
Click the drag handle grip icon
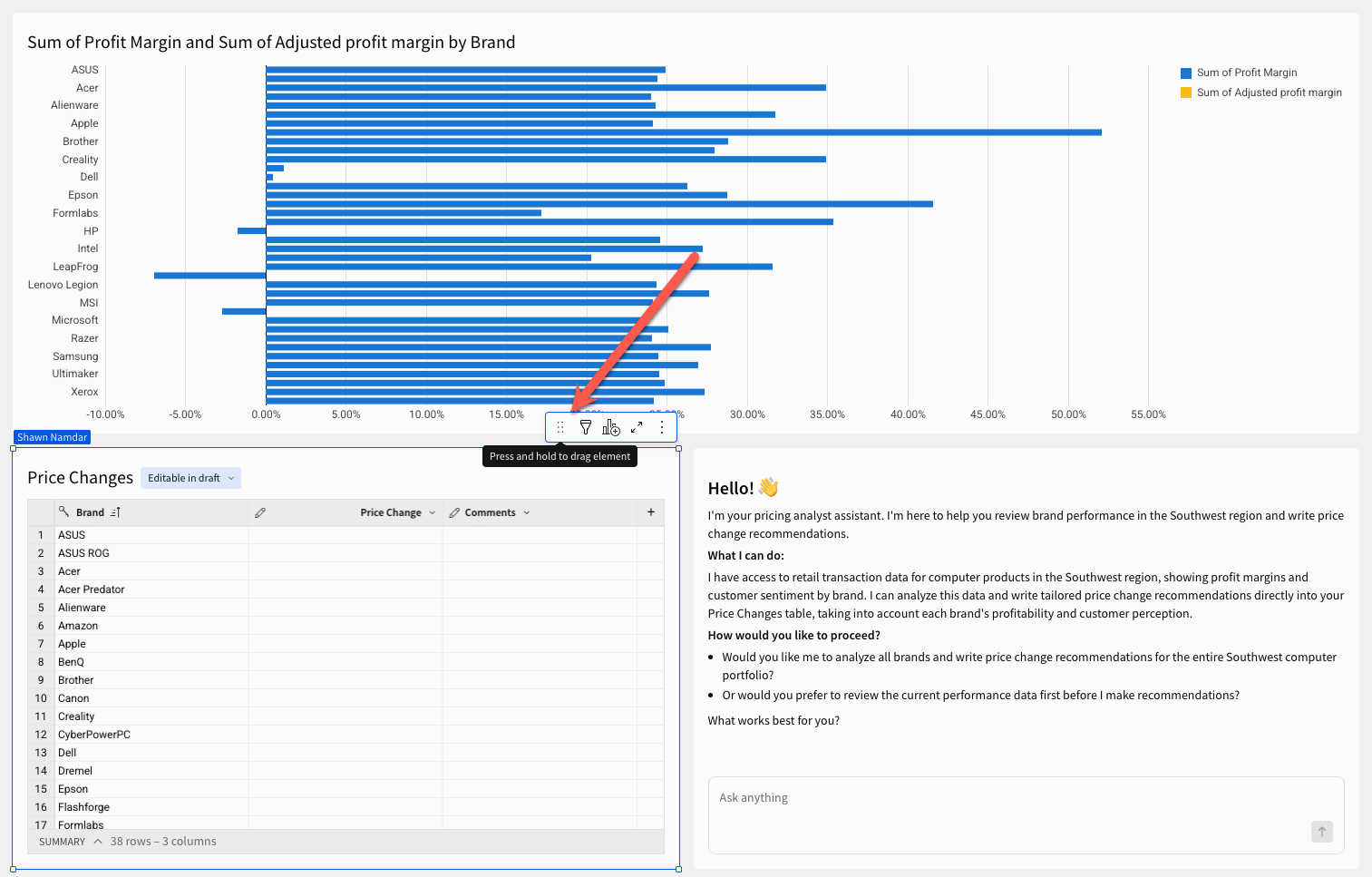(x=560, y=427)
